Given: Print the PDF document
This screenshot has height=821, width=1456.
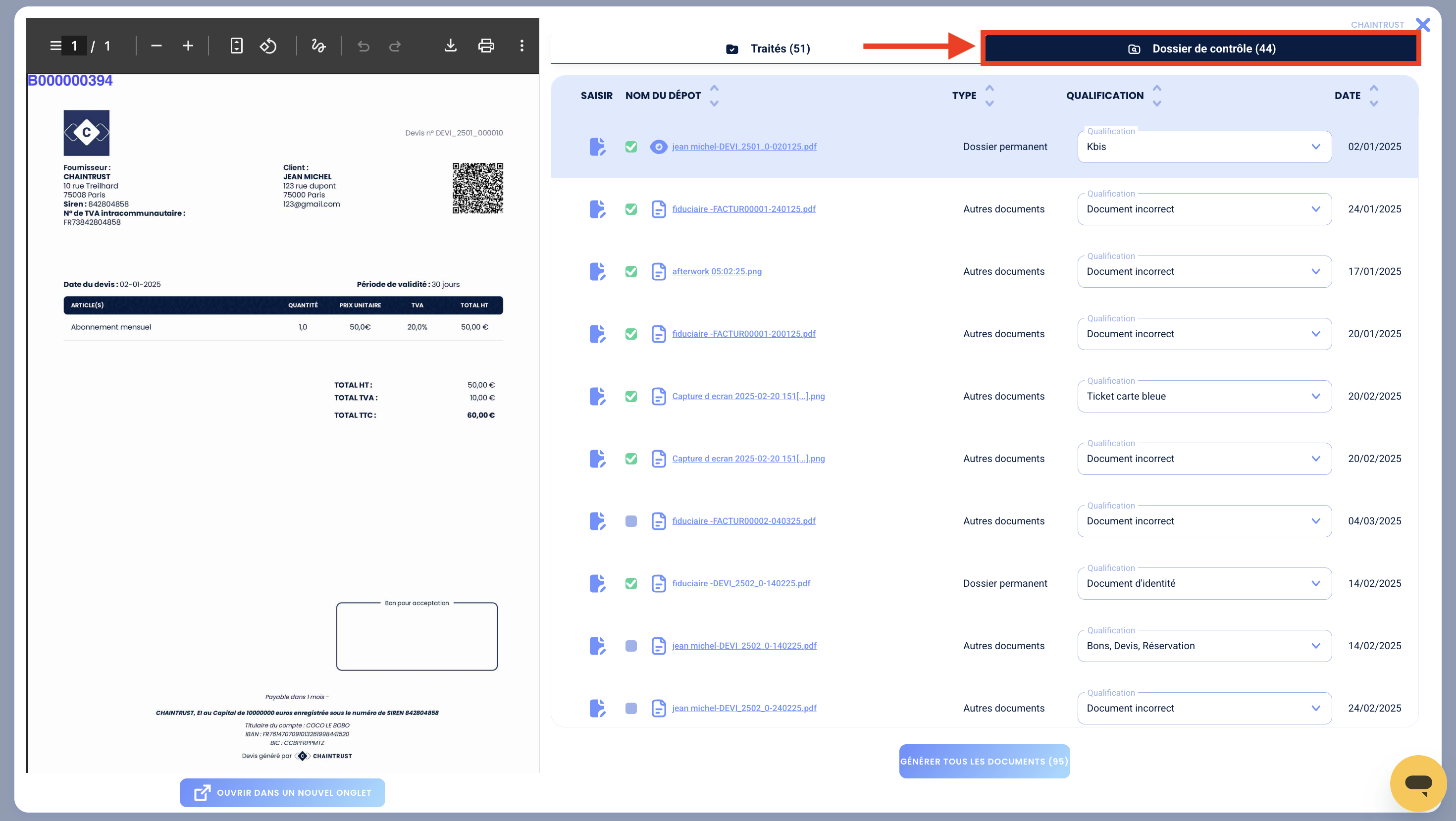Looking at the screenshot, I should coord(486,46).
